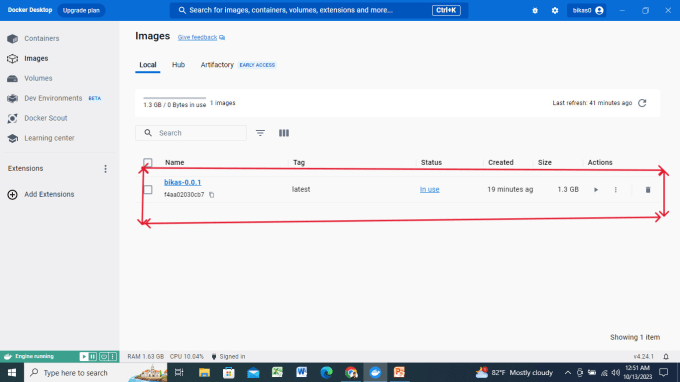
Task: Click the RAM 1.63 GB status text
Action: [x=145, y=357]
